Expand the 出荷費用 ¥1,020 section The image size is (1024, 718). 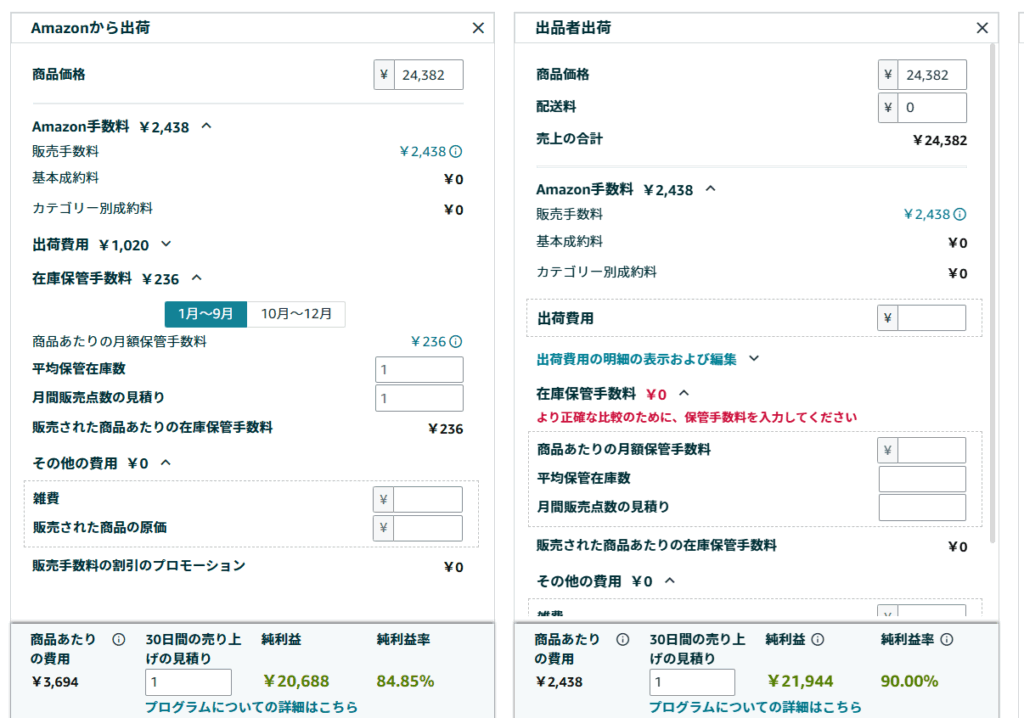tap(166, 244)
